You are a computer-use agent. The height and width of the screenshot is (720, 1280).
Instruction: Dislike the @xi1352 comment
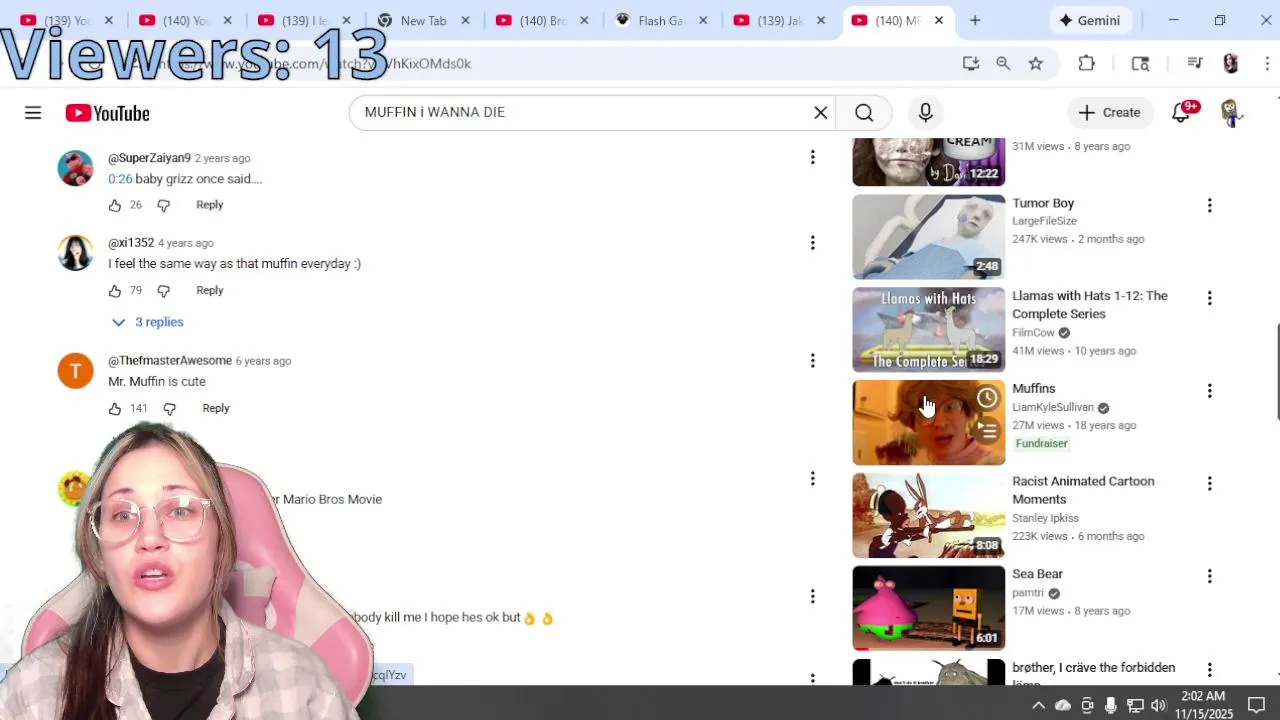point(164,291)
